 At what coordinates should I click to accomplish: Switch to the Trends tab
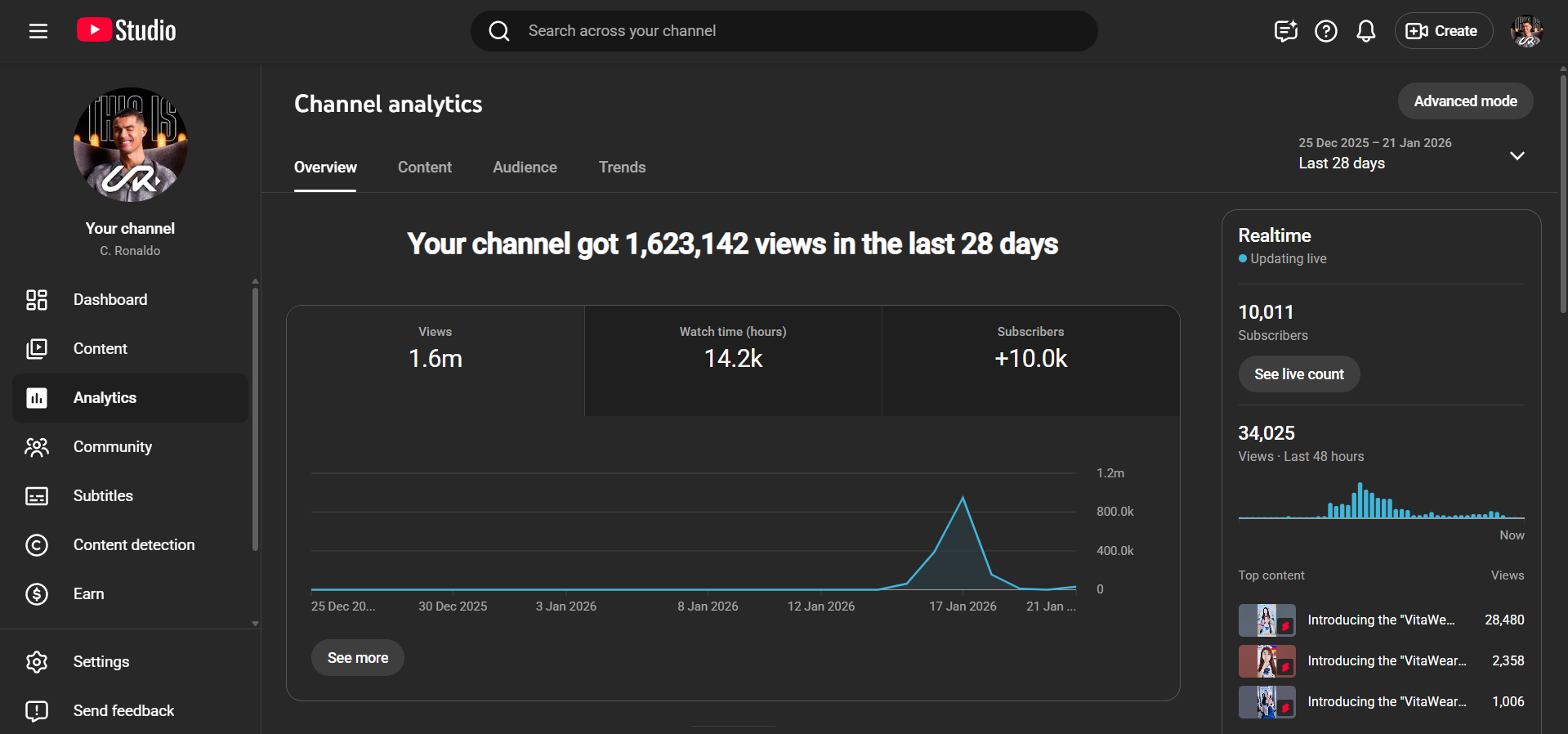pos(622,168)
